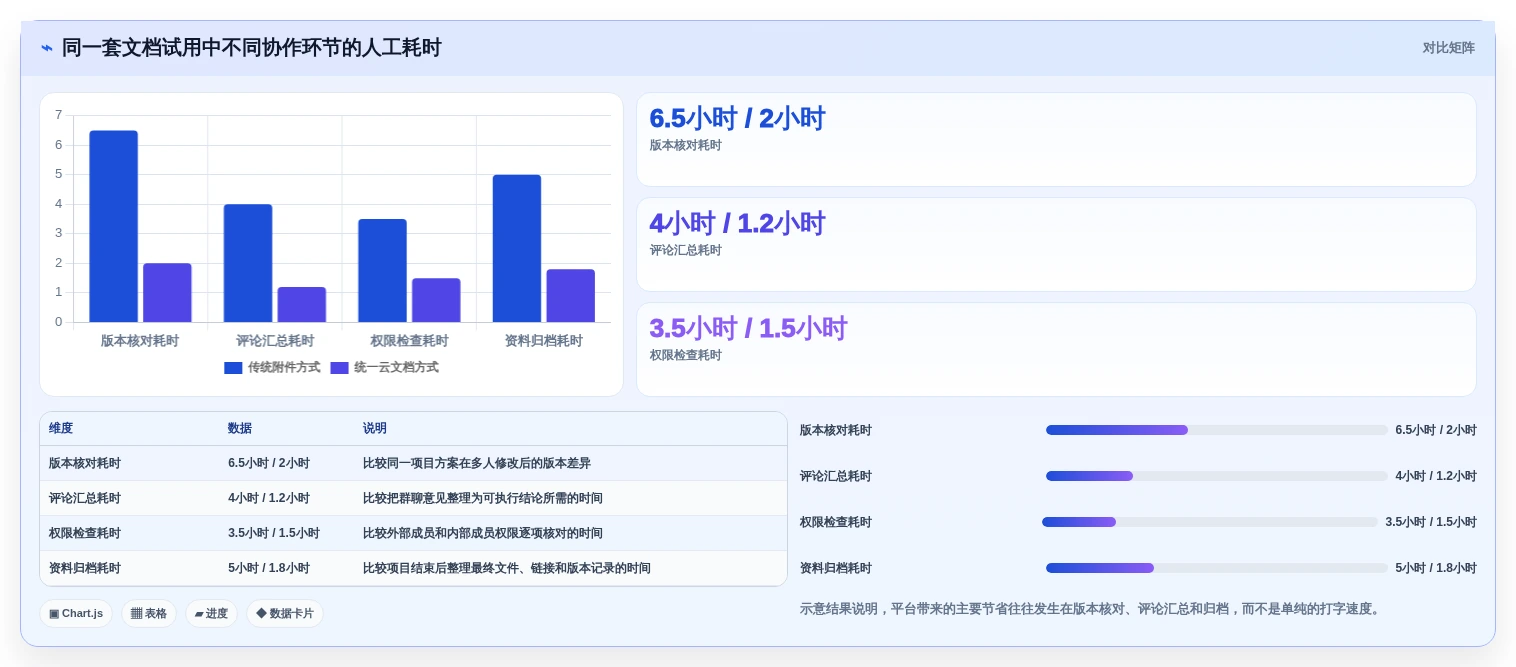Click the 版本核对耗时 x-axis label
The image size is (1516, 667).
pos(140,341)
